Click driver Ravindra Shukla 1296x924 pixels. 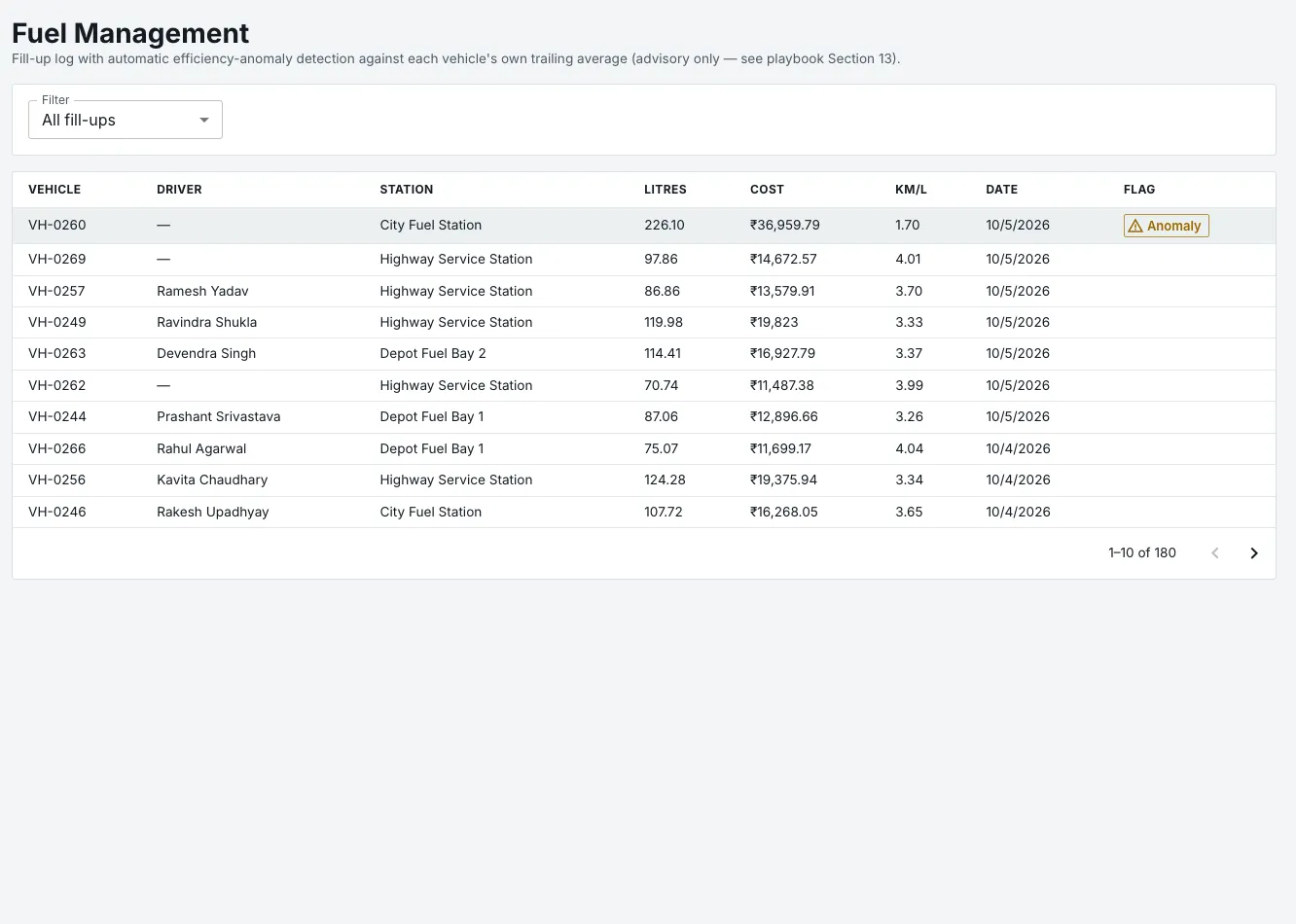pyautogui.click(x=206, y=322)
